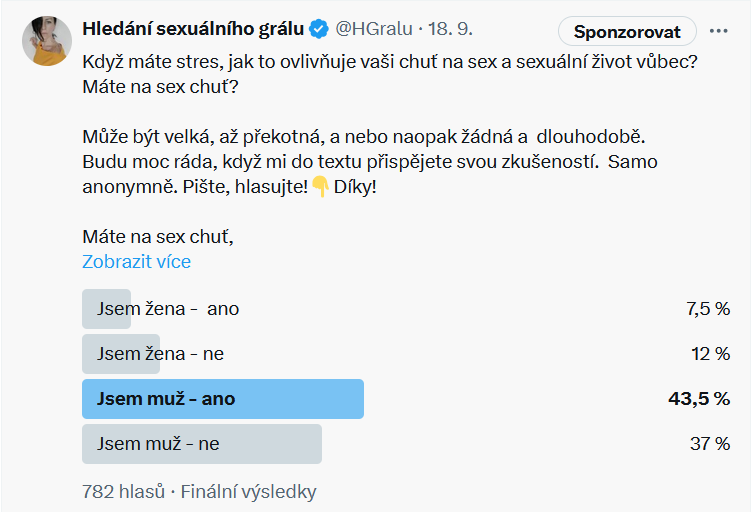Click the 37 % result value
Viewport: 756px width, 512px height.
(710, 444)
